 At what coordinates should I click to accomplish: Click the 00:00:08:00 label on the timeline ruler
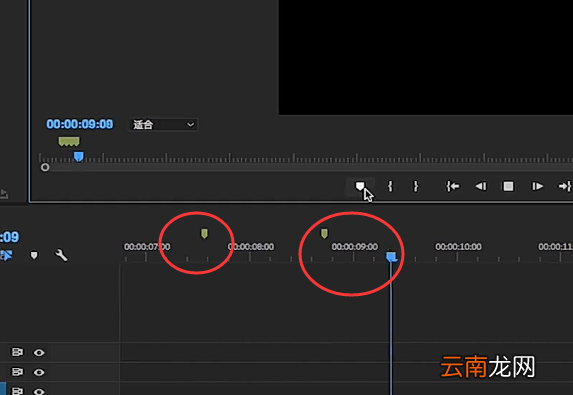pyautogui.click(x=251, y=247)
